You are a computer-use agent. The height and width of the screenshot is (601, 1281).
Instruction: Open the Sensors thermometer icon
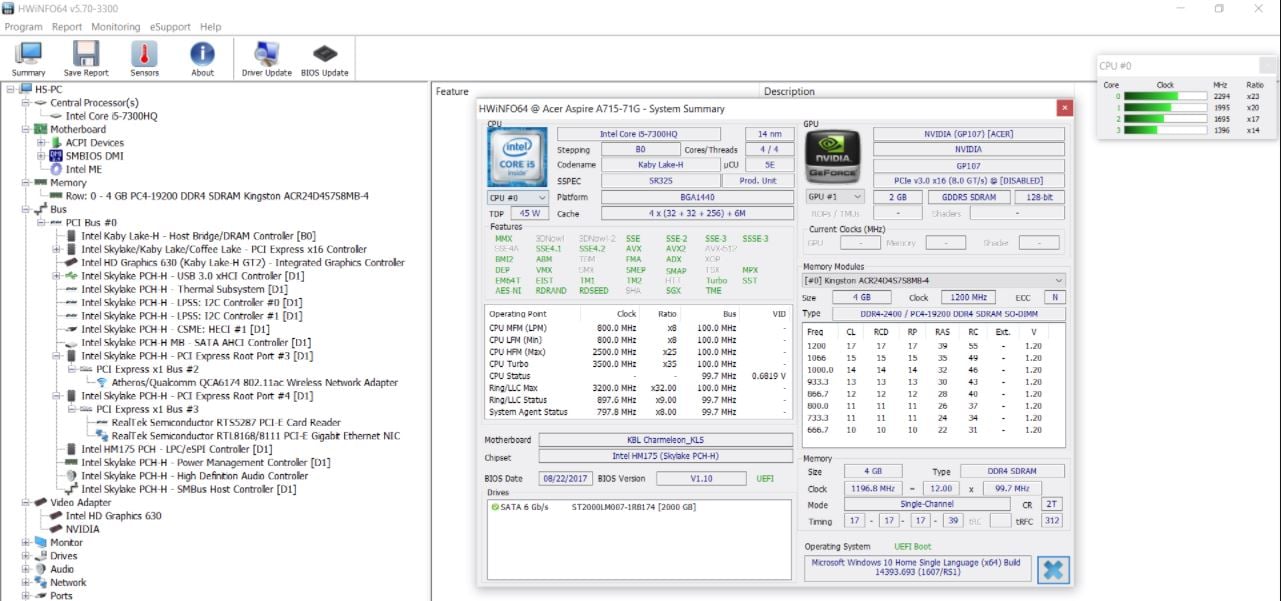pyautogui.click(x=144, y=59)
